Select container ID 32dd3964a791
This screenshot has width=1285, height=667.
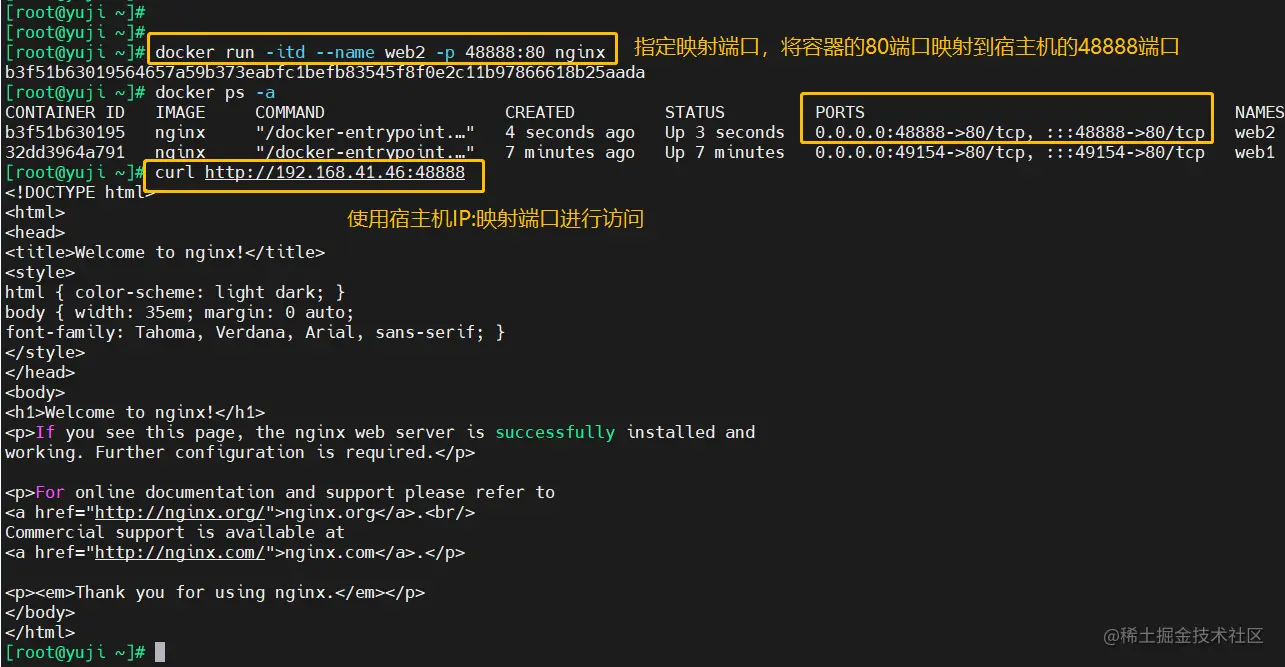click(65, 152)
